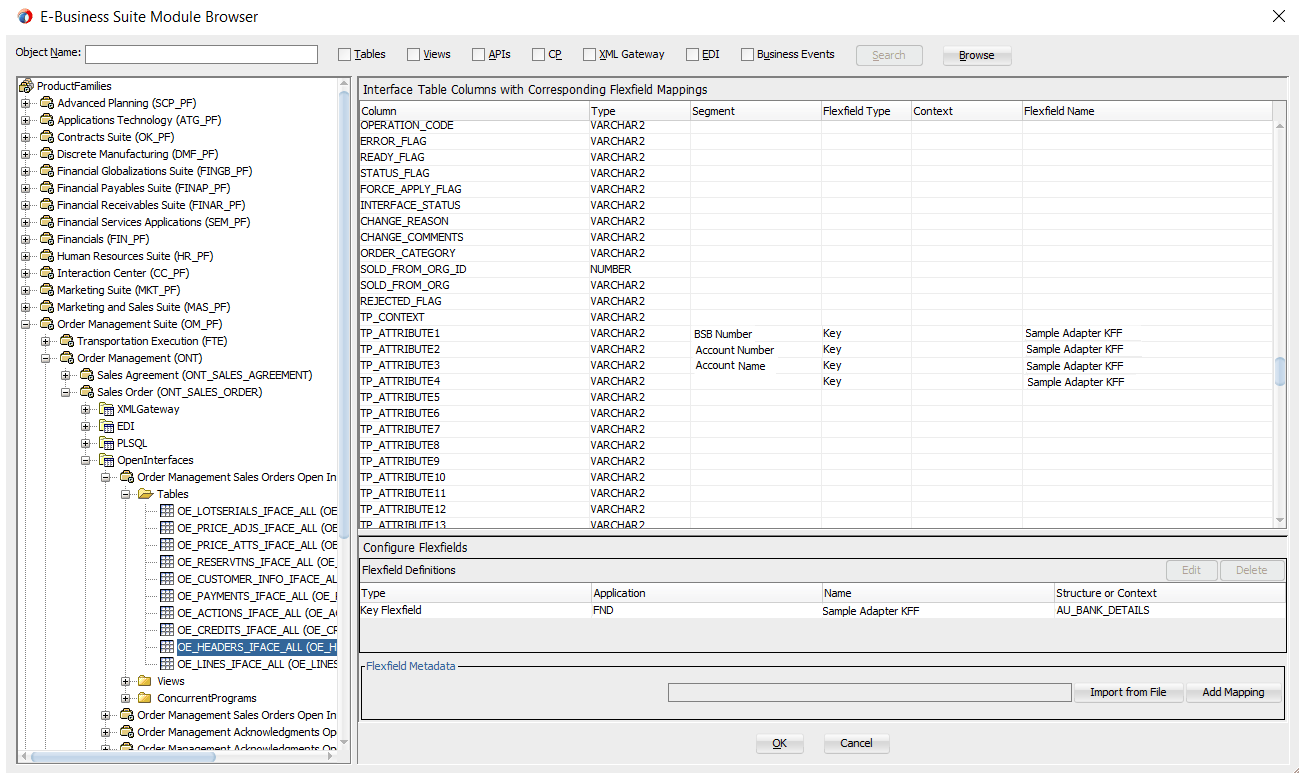Image resolution: width=1300 pixels, height=774 pixels.
Task: Click the OpenInterfaces folder icon
Action: click(x=106, y=460)
